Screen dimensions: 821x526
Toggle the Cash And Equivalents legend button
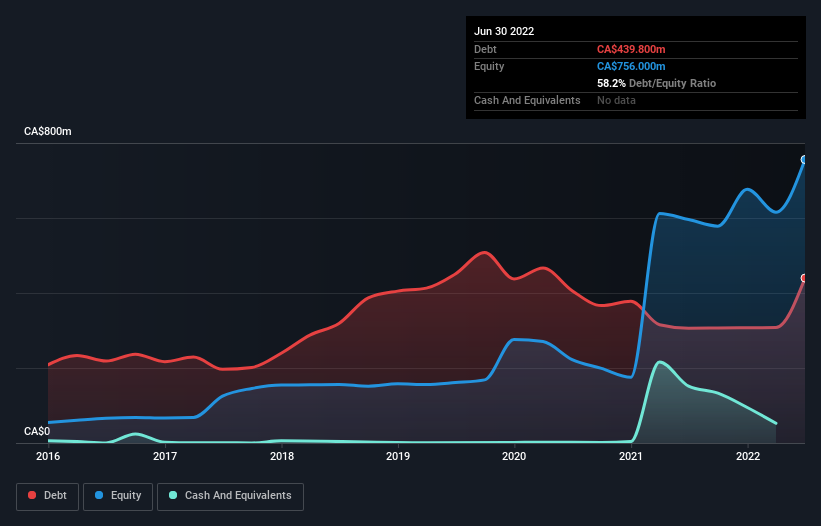pyautogui.click(x=230, y=496)
